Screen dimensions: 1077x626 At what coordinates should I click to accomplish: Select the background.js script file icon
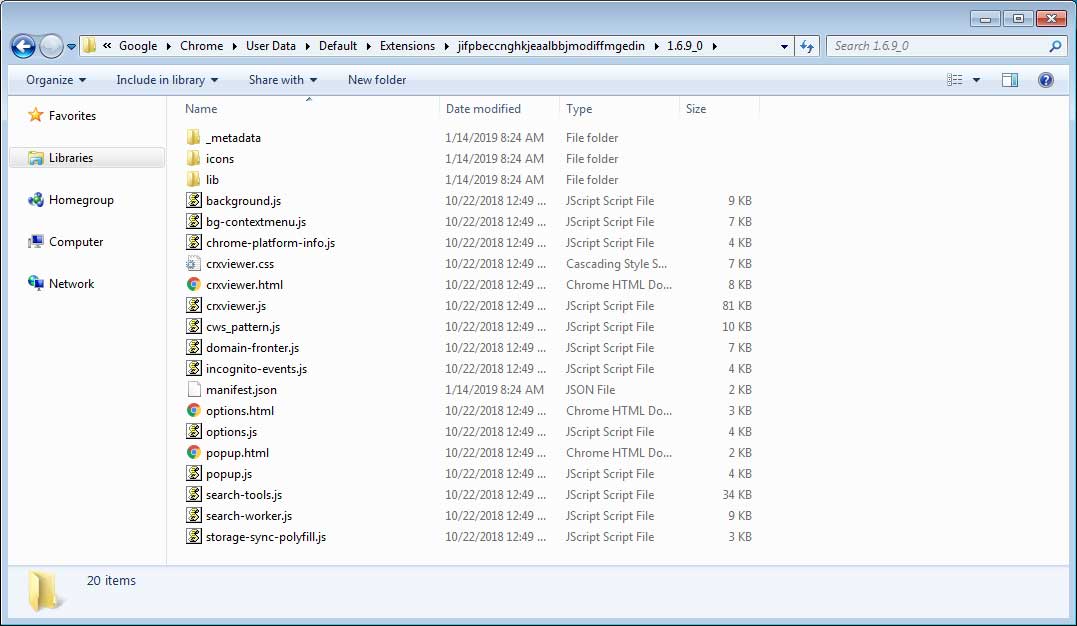[194, 201]
